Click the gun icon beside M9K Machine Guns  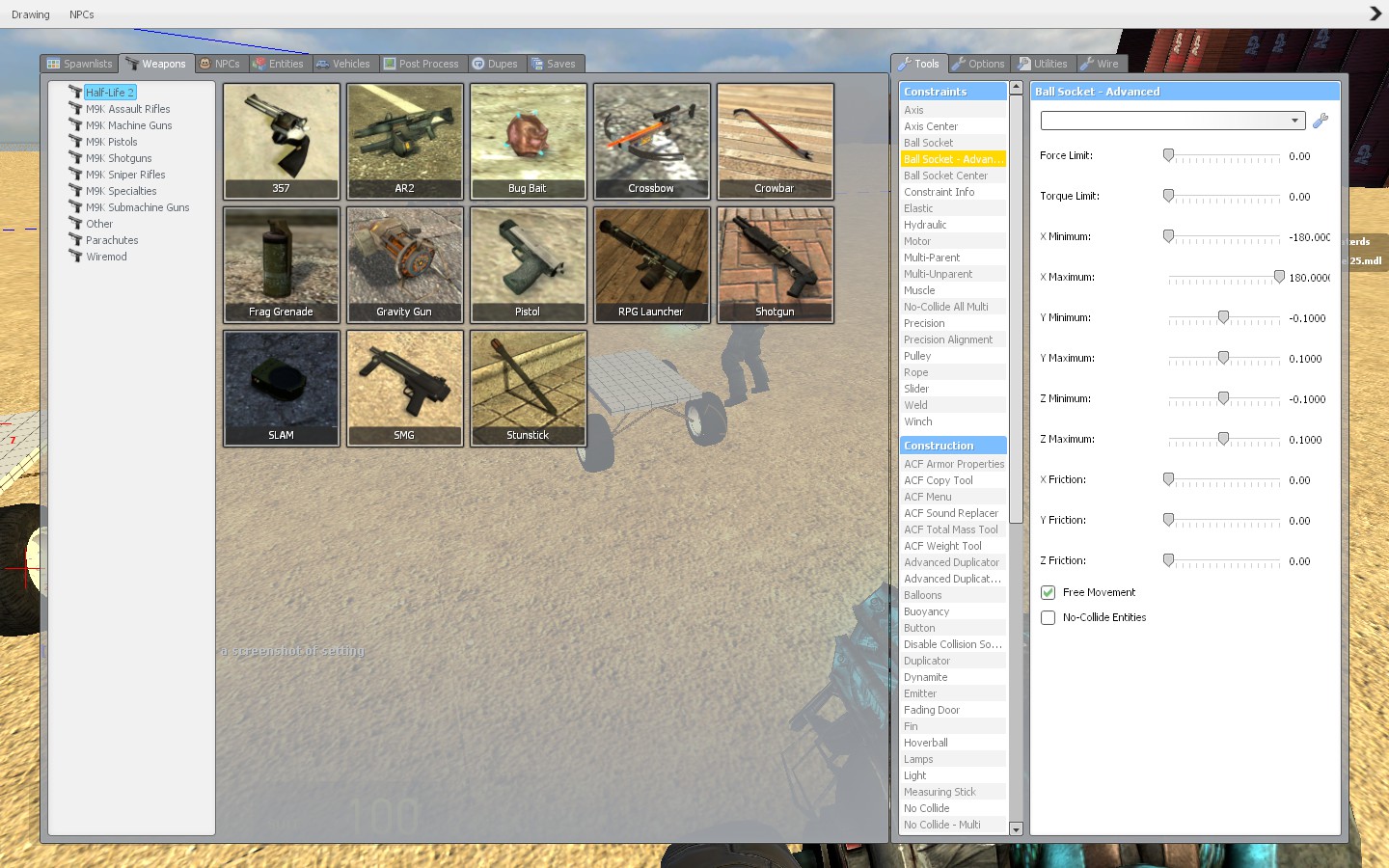pyautogui.click(x=75, y=125)
